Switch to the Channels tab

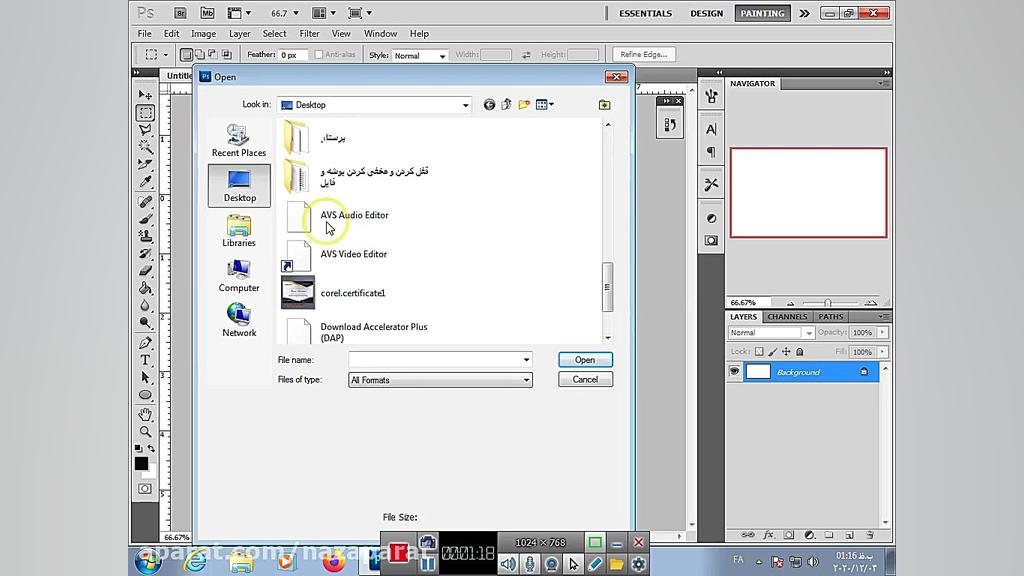click(787, 317)
